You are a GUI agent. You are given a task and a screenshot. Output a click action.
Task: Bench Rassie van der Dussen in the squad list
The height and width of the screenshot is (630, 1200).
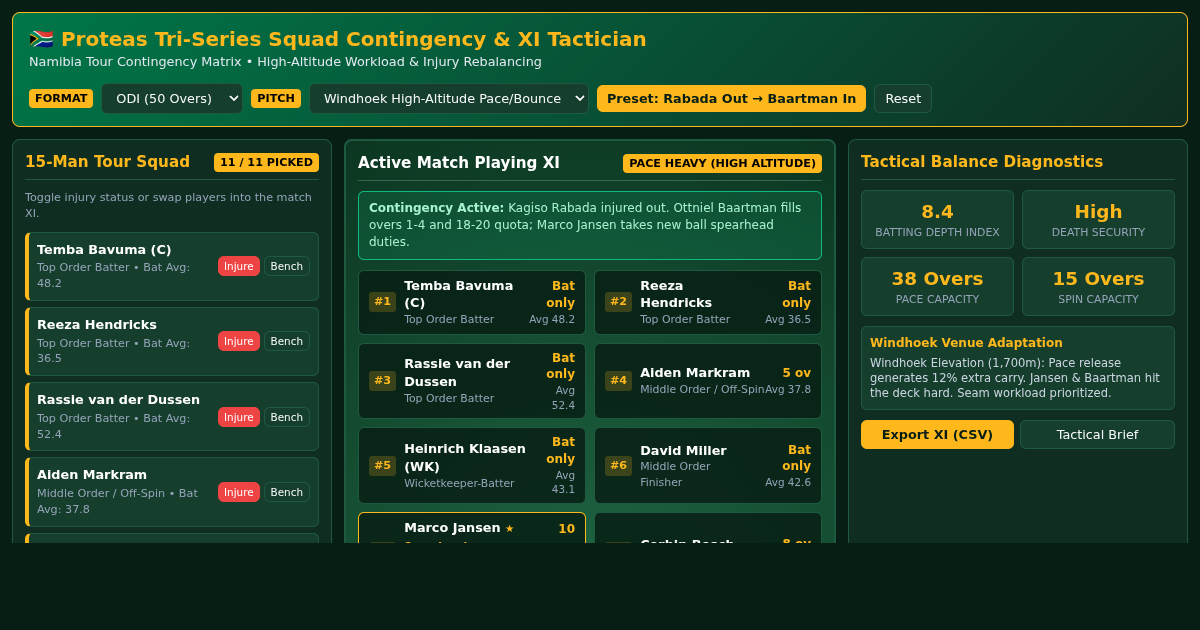pyautogui.click(x=287, y=417)
